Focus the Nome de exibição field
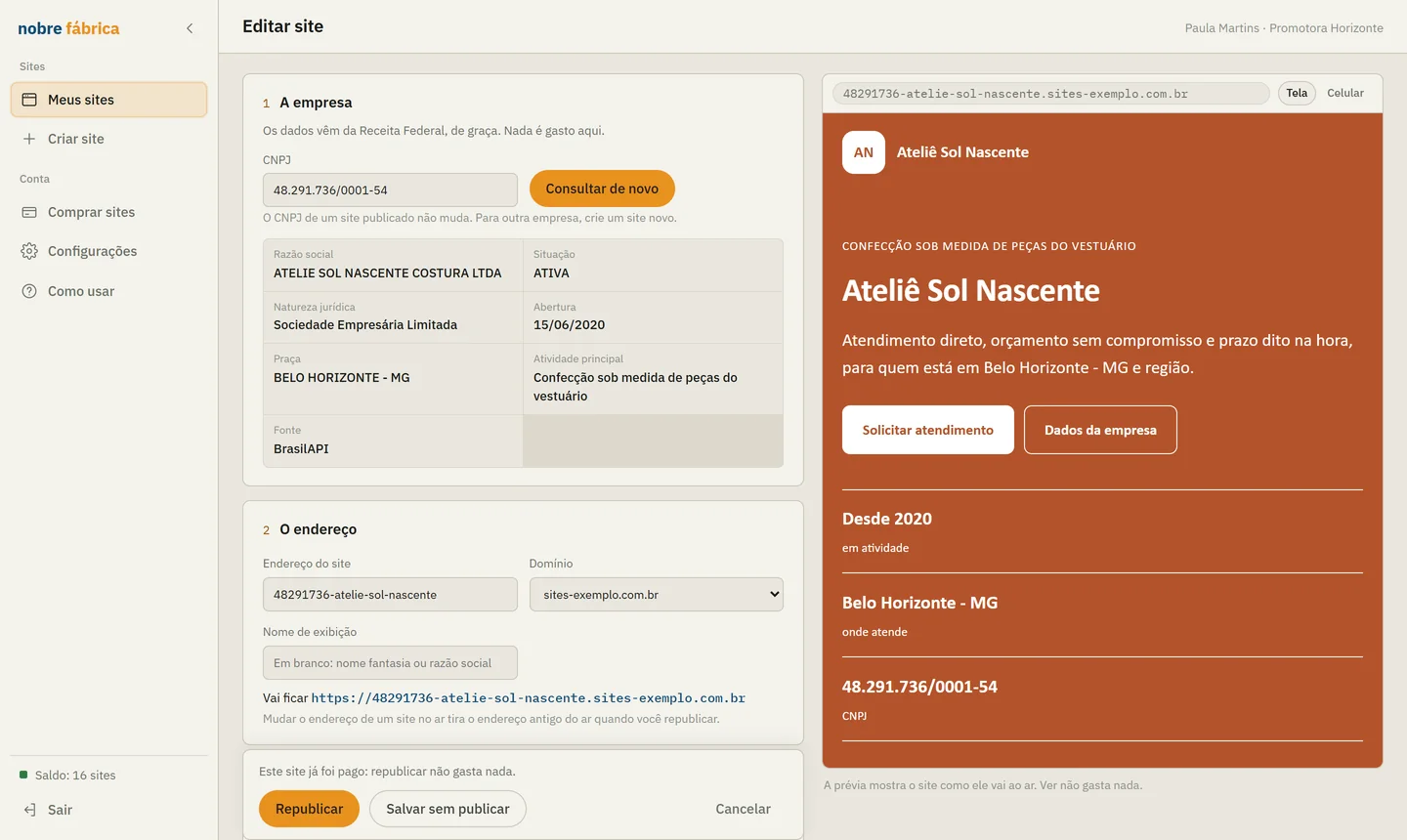 [390, 663]
